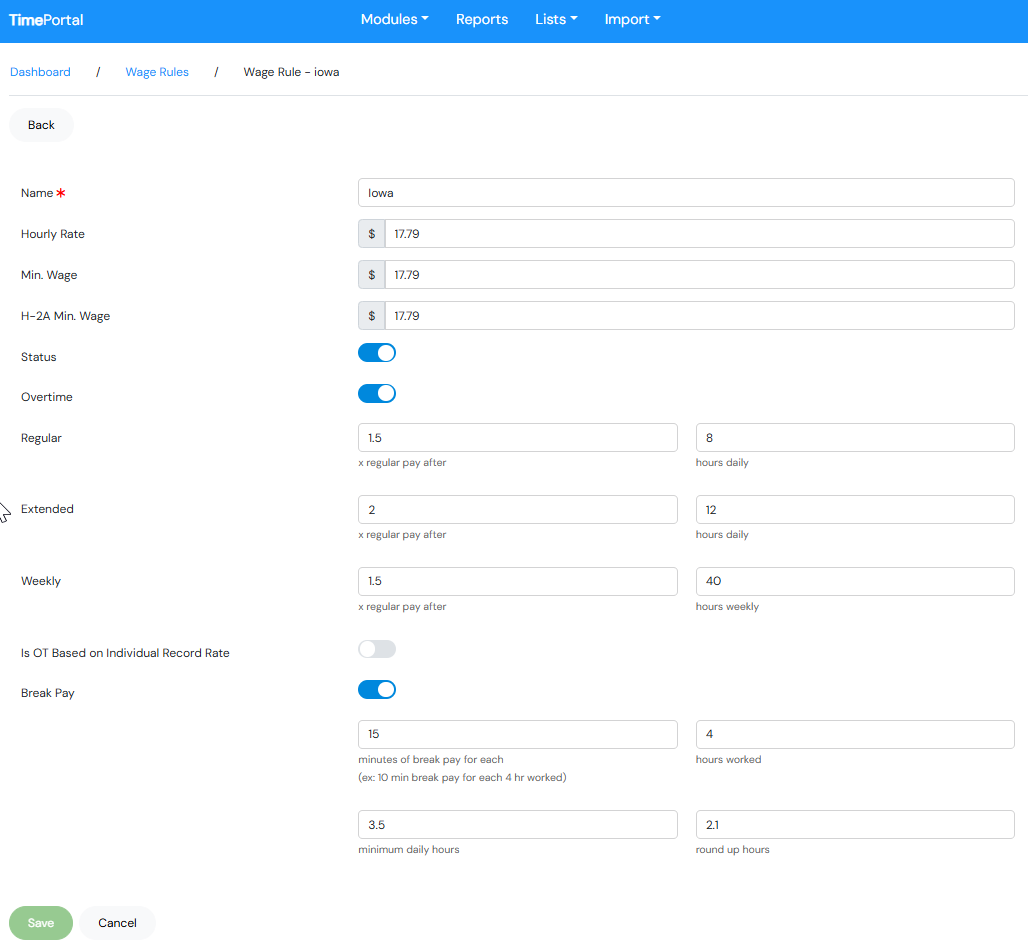Screen dimensions: 1028x943
Task: Open the Import dropdown menu
Action: point(632,20)
